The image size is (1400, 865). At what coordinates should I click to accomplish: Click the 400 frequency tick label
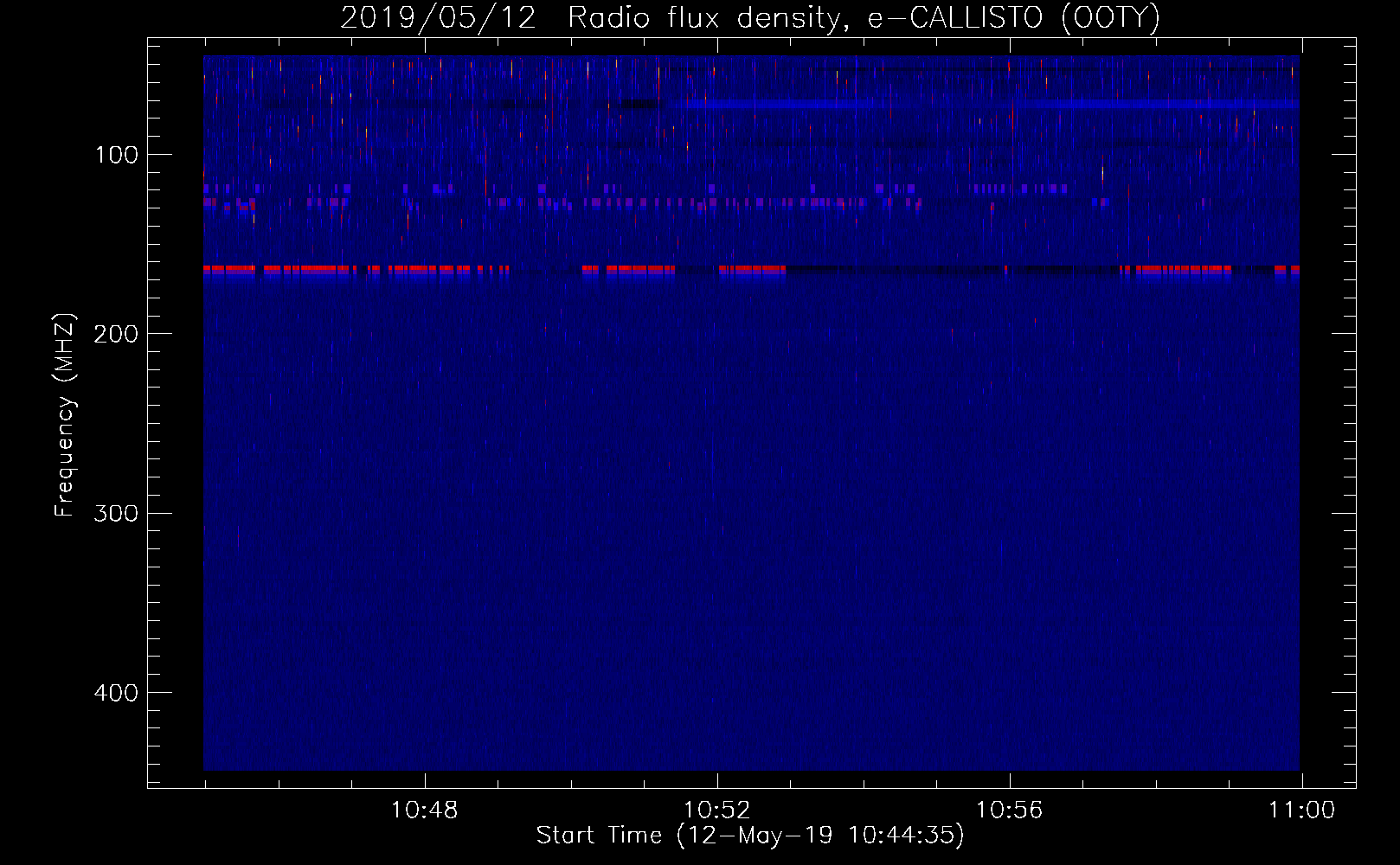pyautogui.click(x=116, y=693)
